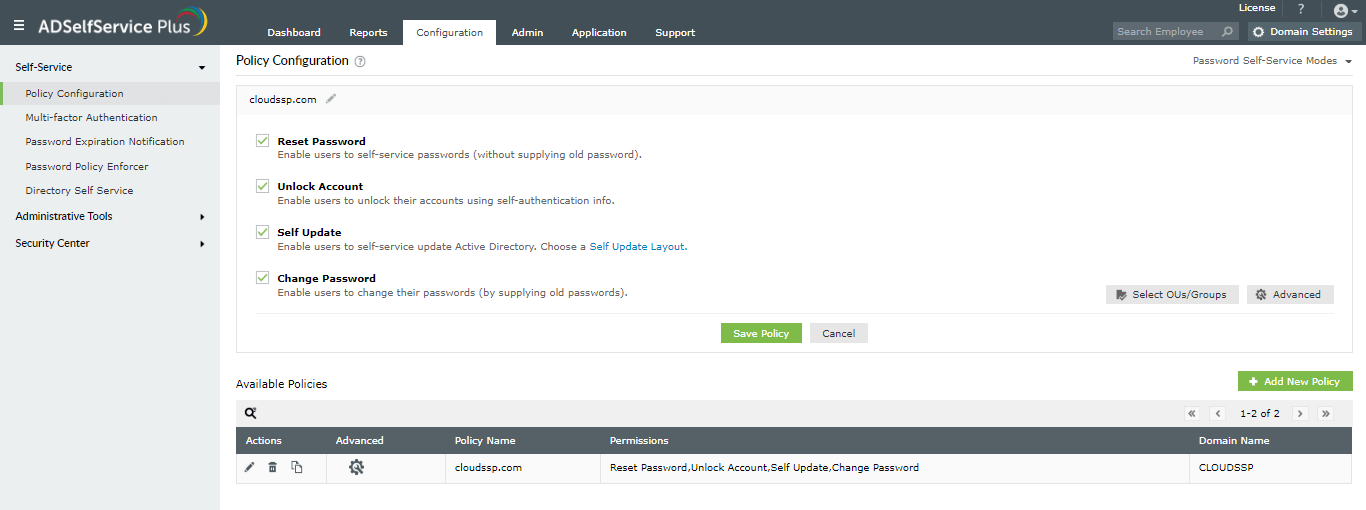Edit the cloudssp.com policy row

pos(250,467)
